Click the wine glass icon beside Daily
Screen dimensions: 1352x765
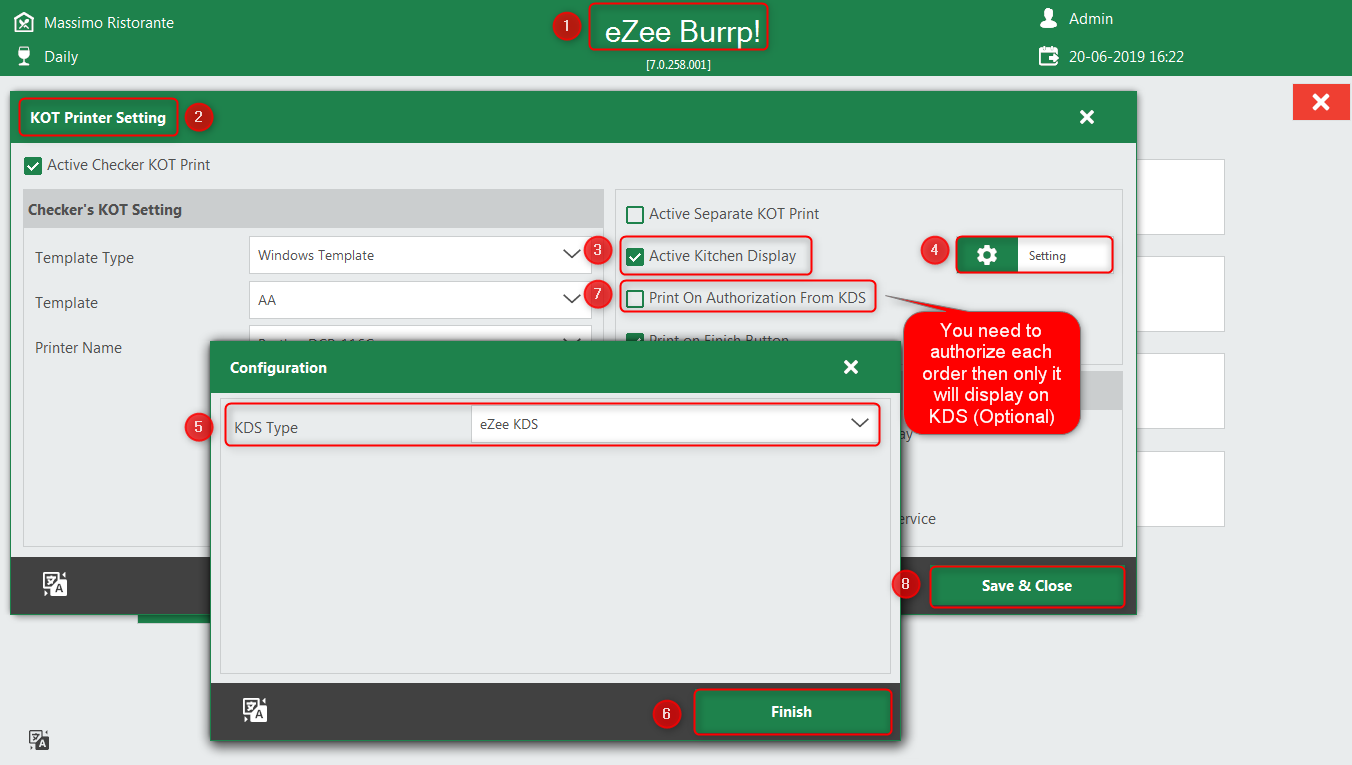point(24,56)
